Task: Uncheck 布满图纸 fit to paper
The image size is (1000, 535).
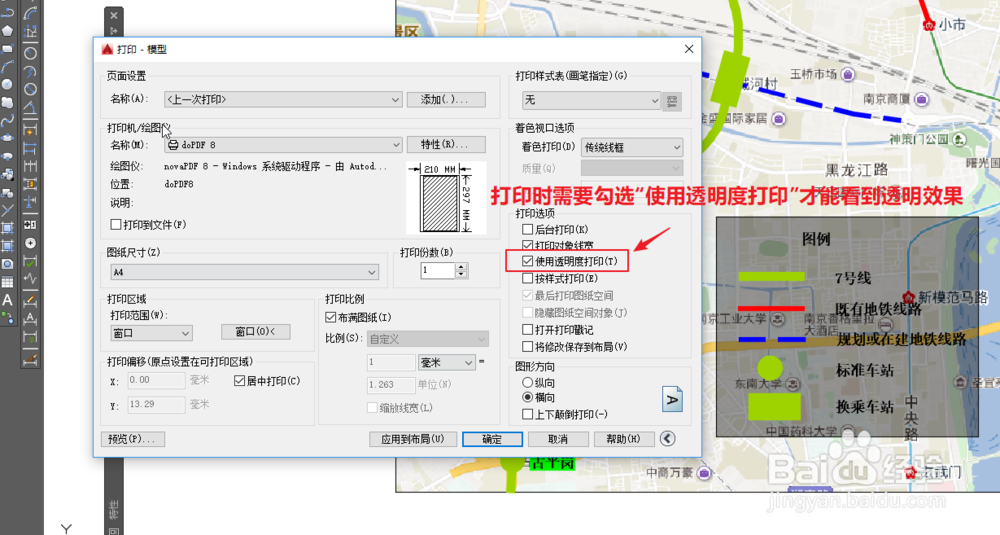Action: (x=330, y=317)
